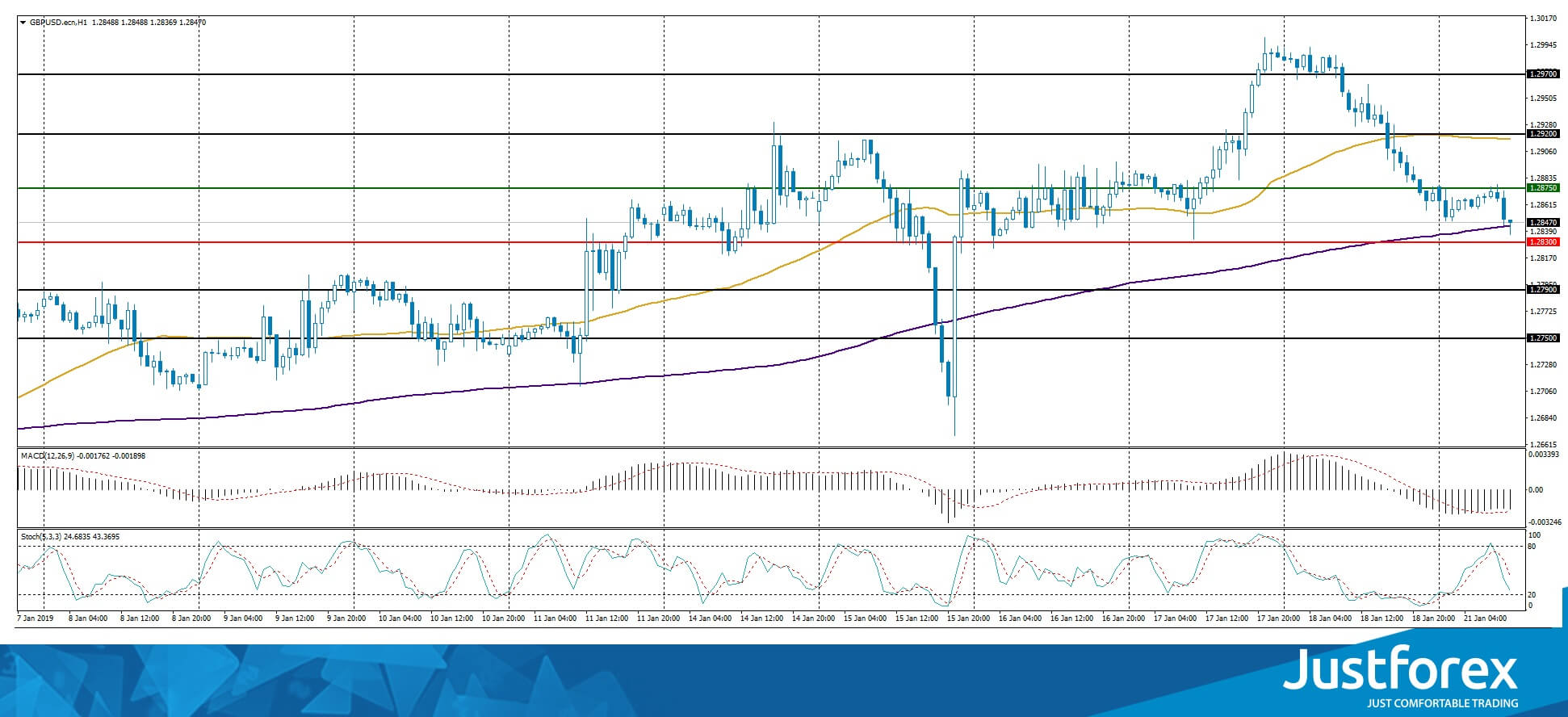Click the 1.27725 price axis value
Image resolution: width=1568 pixels, height=717 pixels.
coord(1544,312)
